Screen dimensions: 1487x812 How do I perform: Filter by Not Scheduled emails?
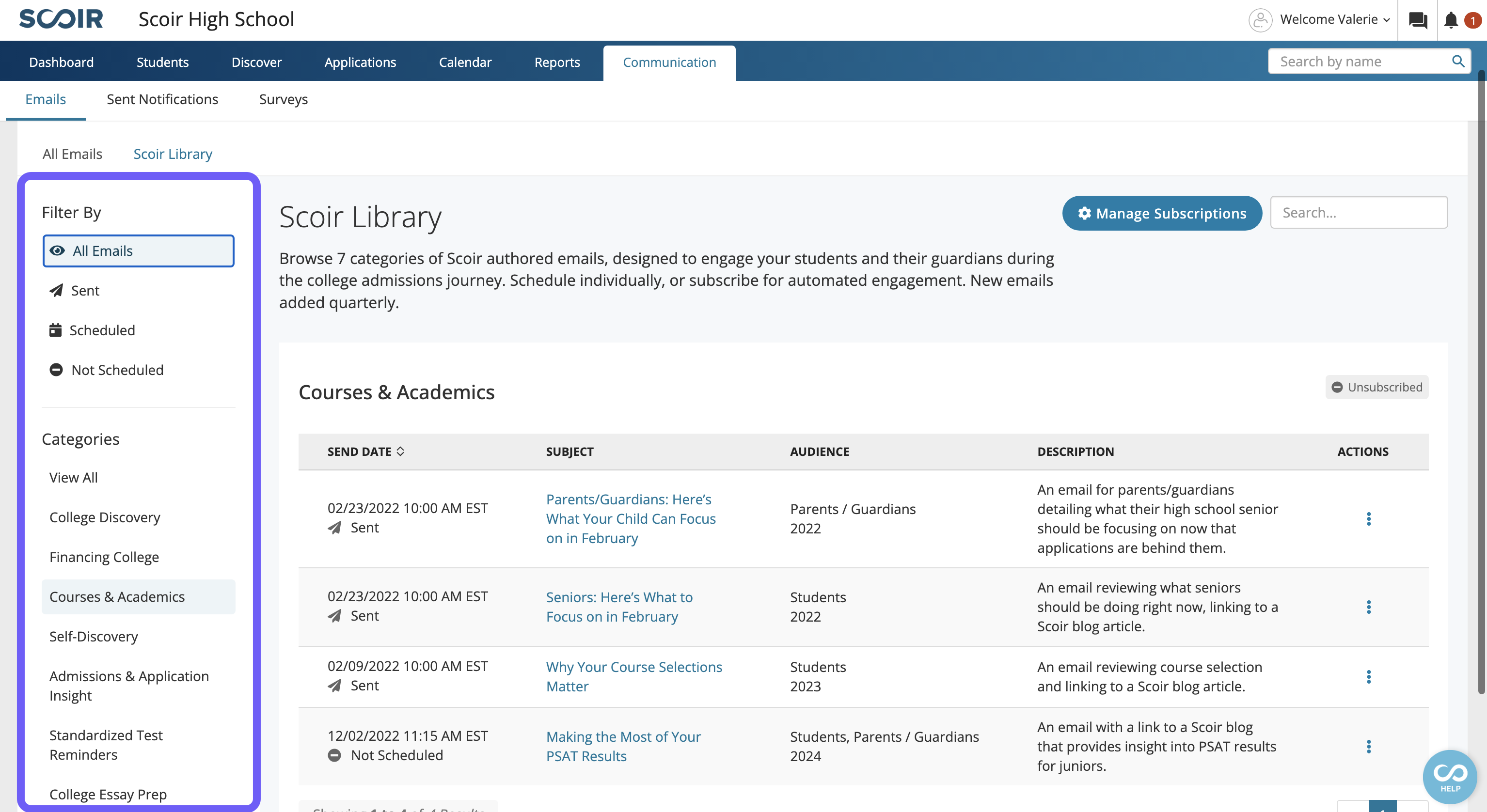click(x=139, y=370)
